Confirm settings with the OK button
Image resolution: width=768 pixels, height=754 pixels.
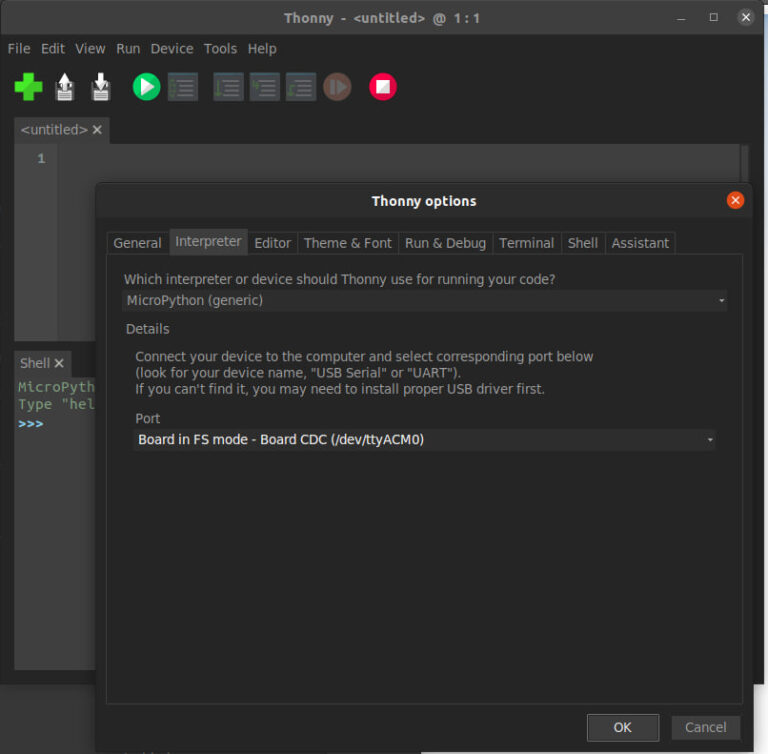622,727
